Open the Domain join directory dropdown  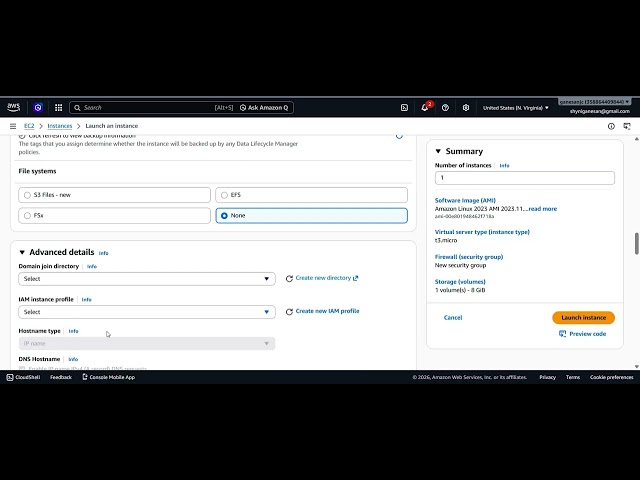[x=147, y=279]
